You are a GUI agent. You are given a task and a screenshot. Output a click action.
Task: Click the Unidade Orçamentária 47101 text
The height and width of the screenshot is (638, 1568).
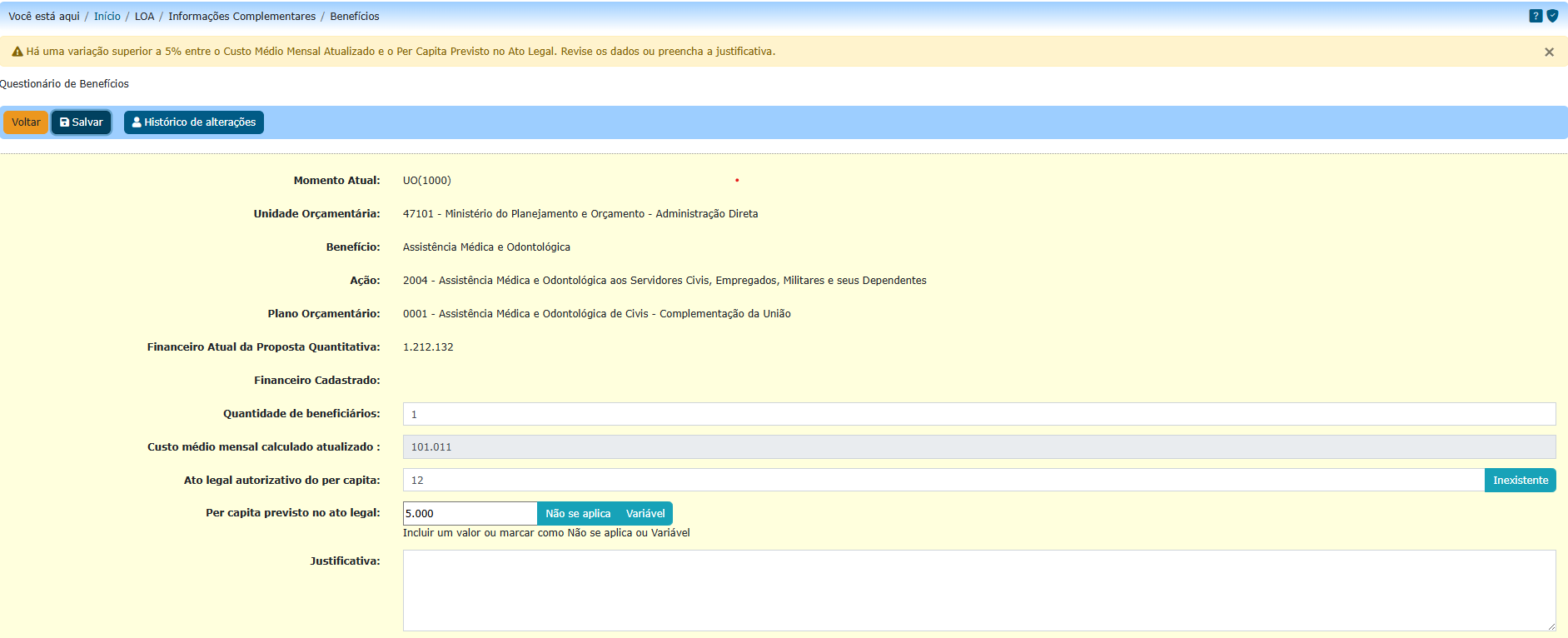coord(580,214)
